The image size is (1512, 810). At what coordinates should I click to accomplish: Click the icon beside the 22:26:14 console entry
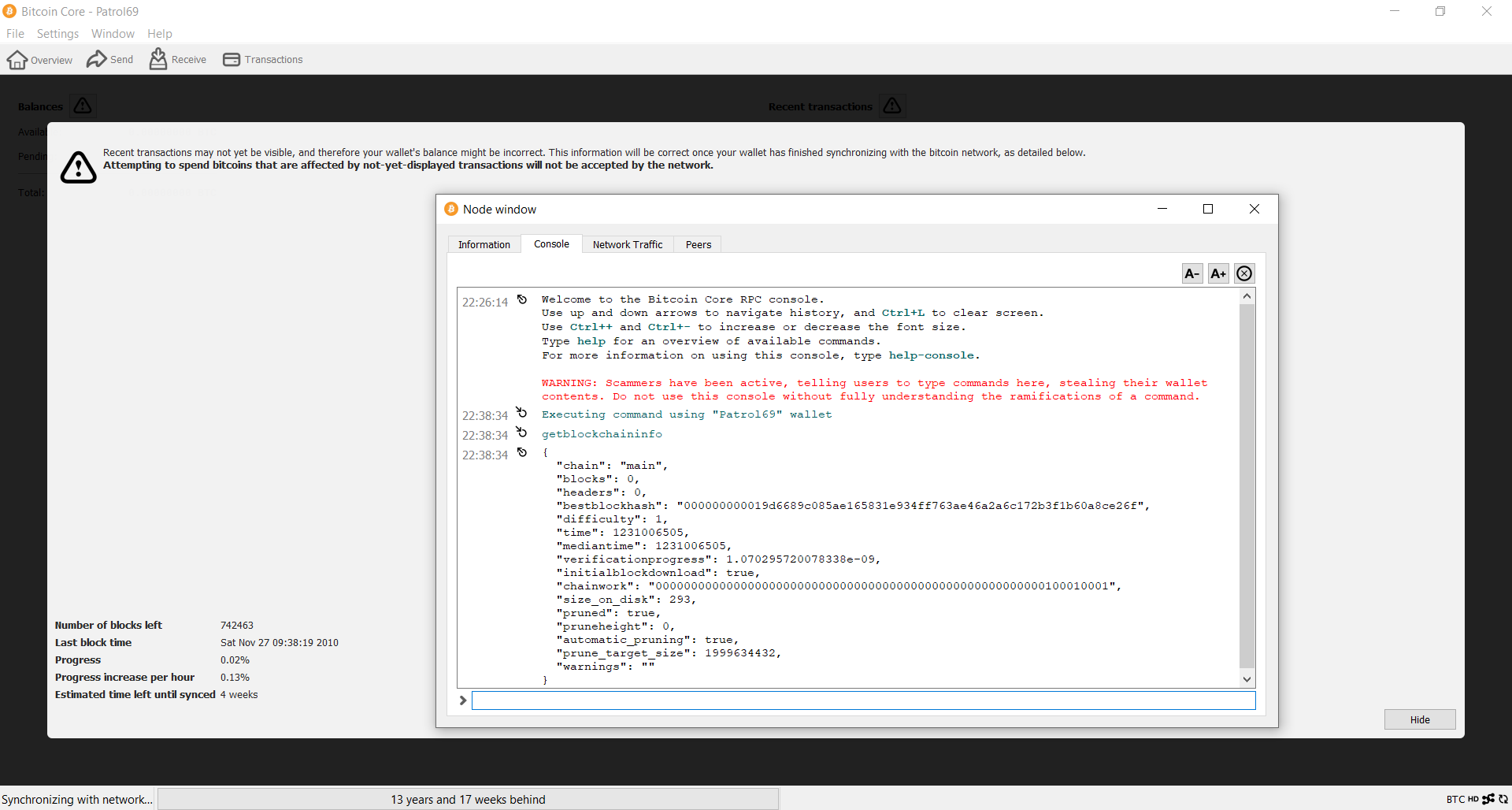click(521, 299)
